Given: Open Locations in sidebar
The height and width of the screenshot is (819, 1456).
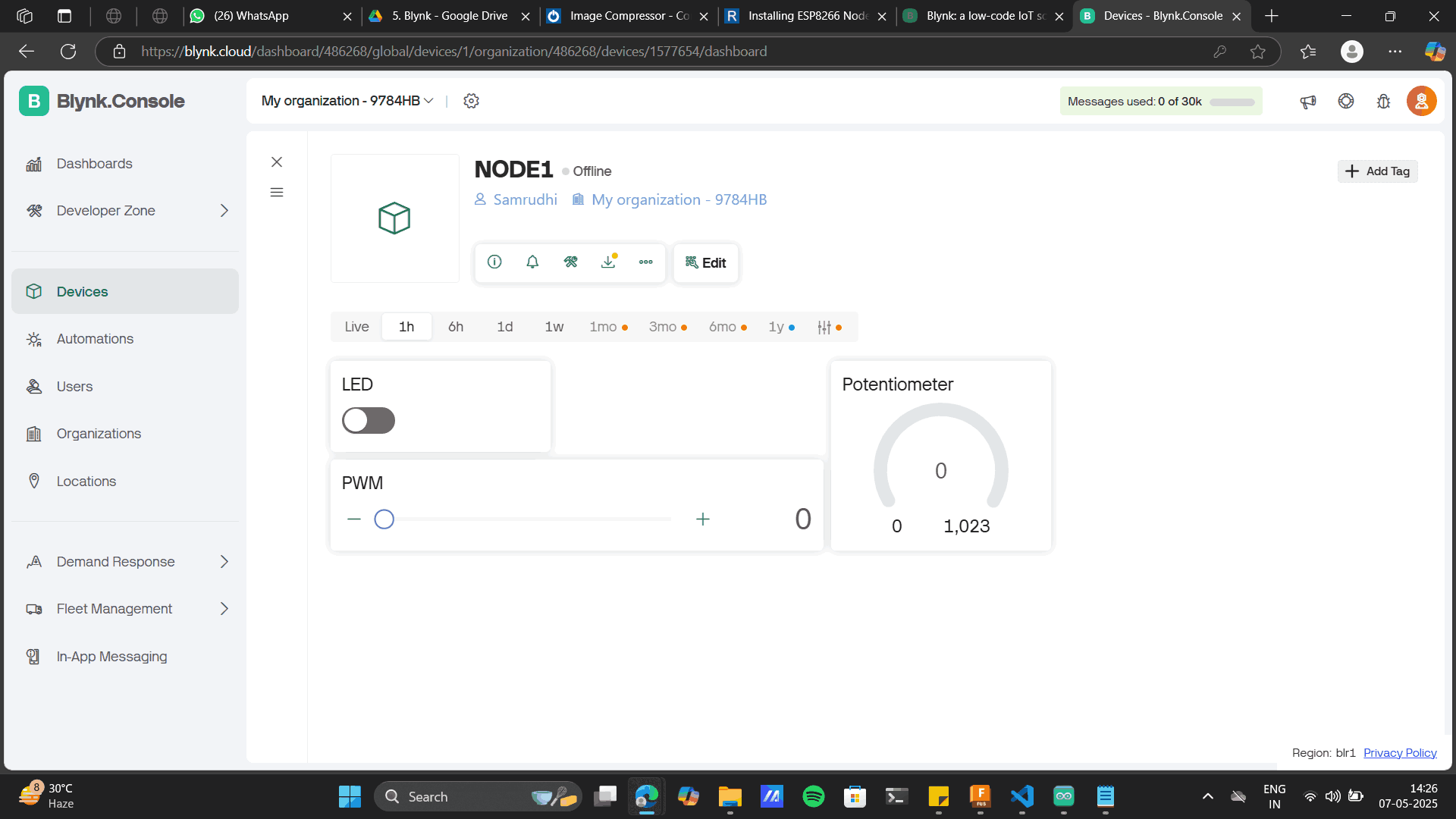Looking at the screenshot, I should tap(125, 482).
